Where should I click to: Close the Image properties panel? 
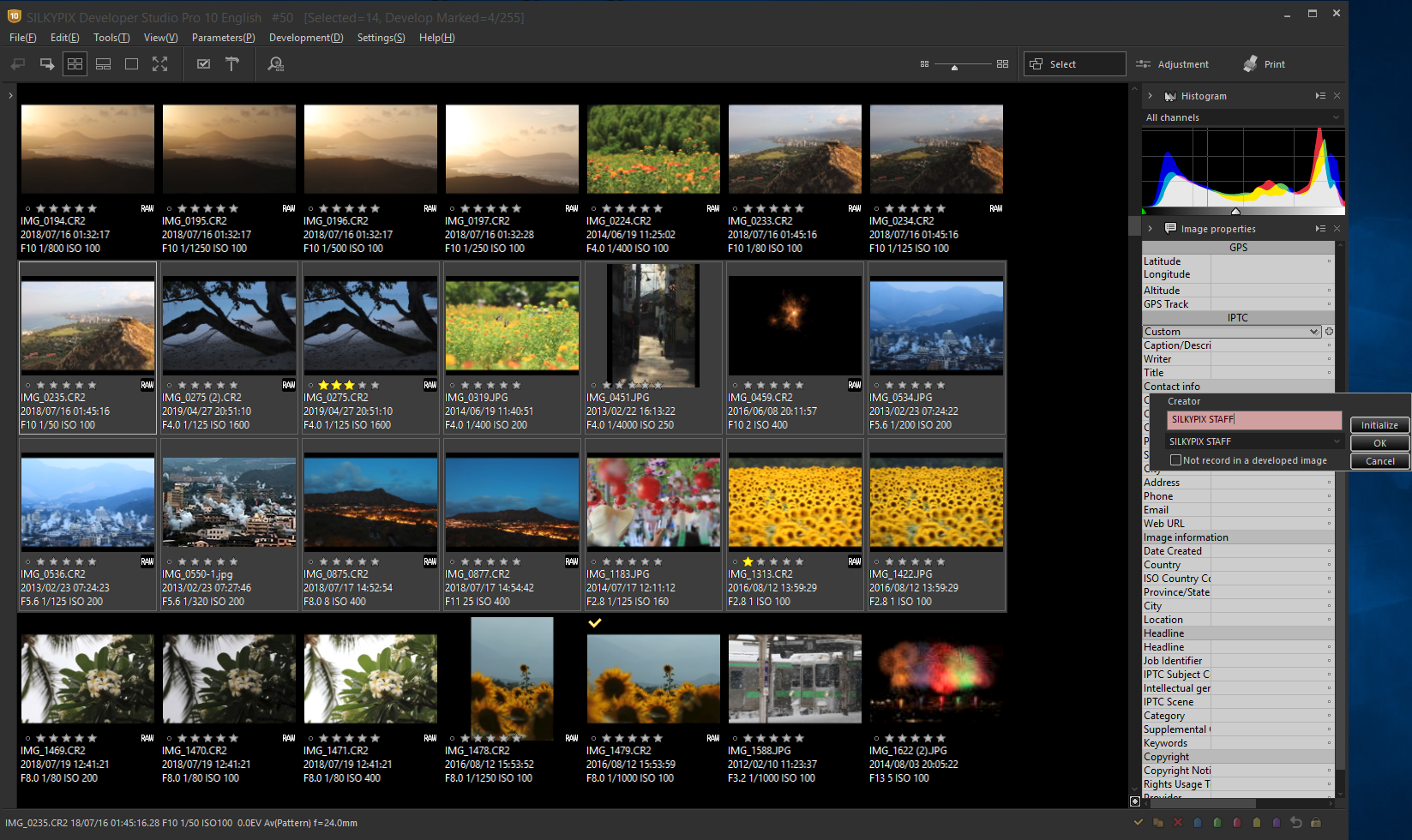1337,229
